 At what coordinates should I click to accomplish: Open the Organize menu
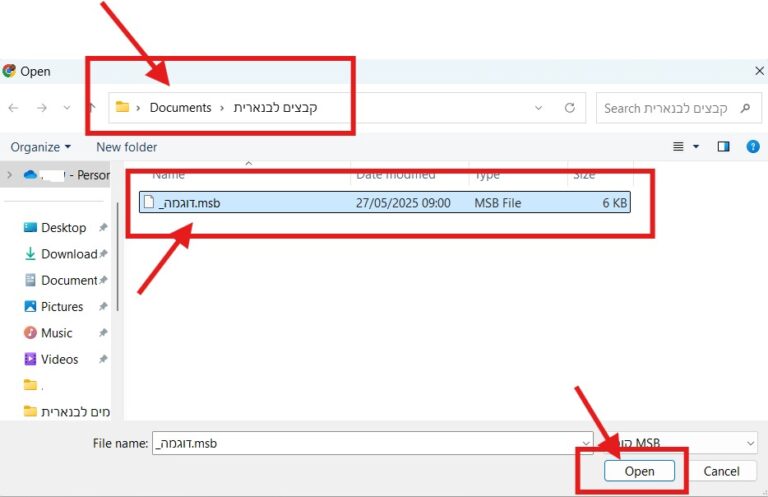click(x=40, y=147)
